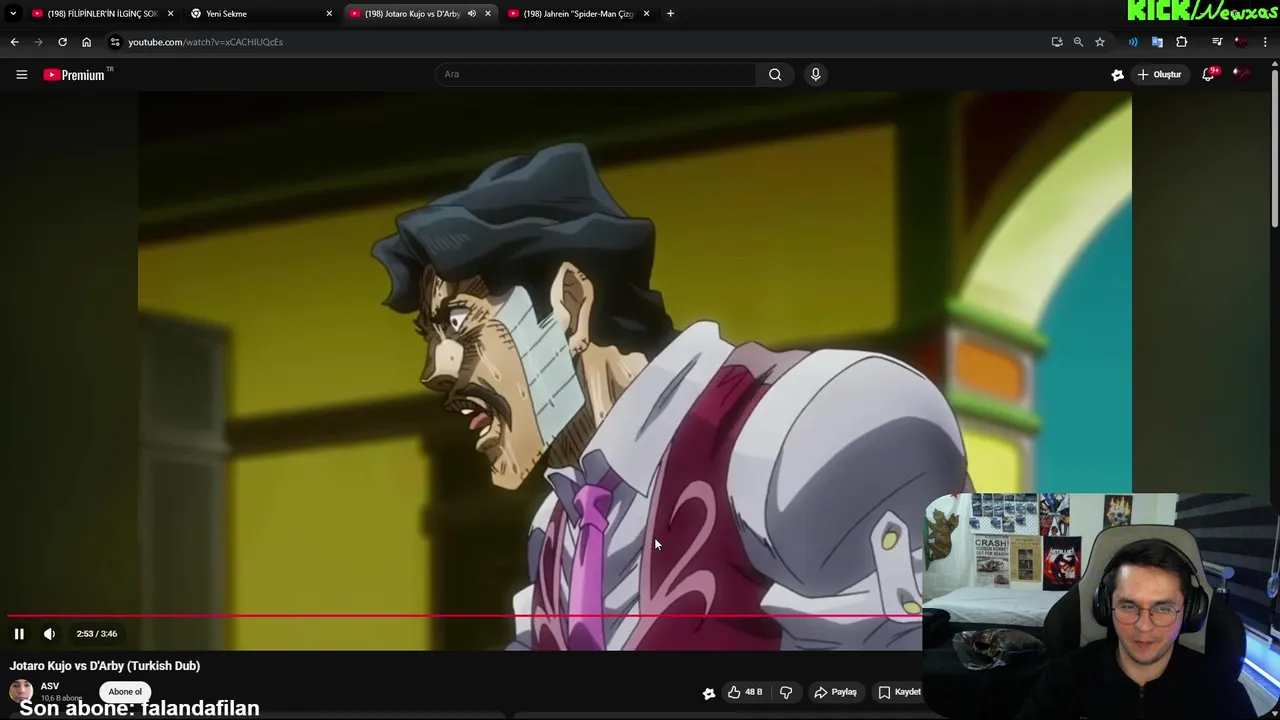Click the youtube.com address bar URL

click(x=205, y=42)
